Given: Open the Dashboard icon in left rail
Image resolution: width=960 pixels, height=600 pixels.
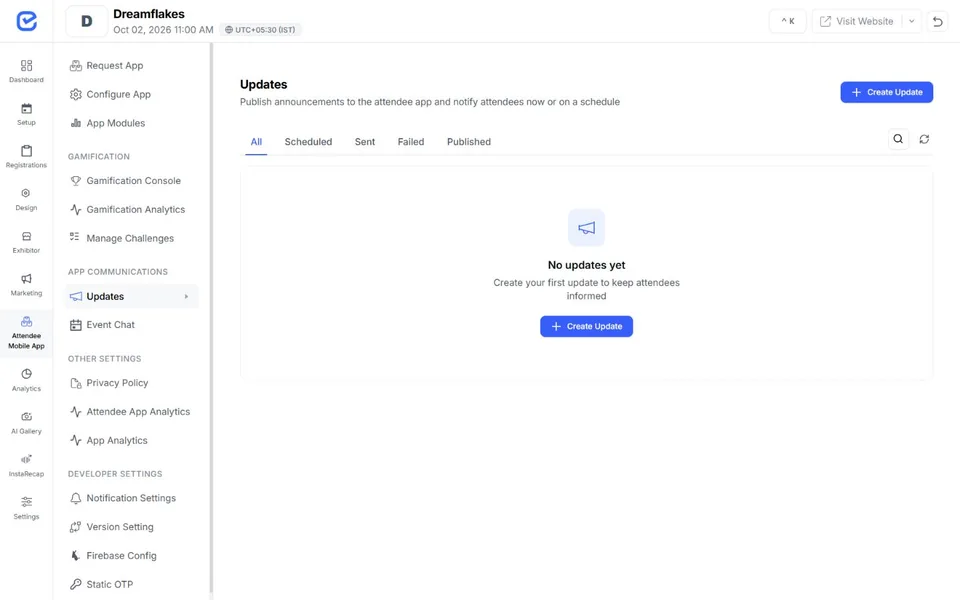Looking at the screenshot, I should [x=26, y=66].
